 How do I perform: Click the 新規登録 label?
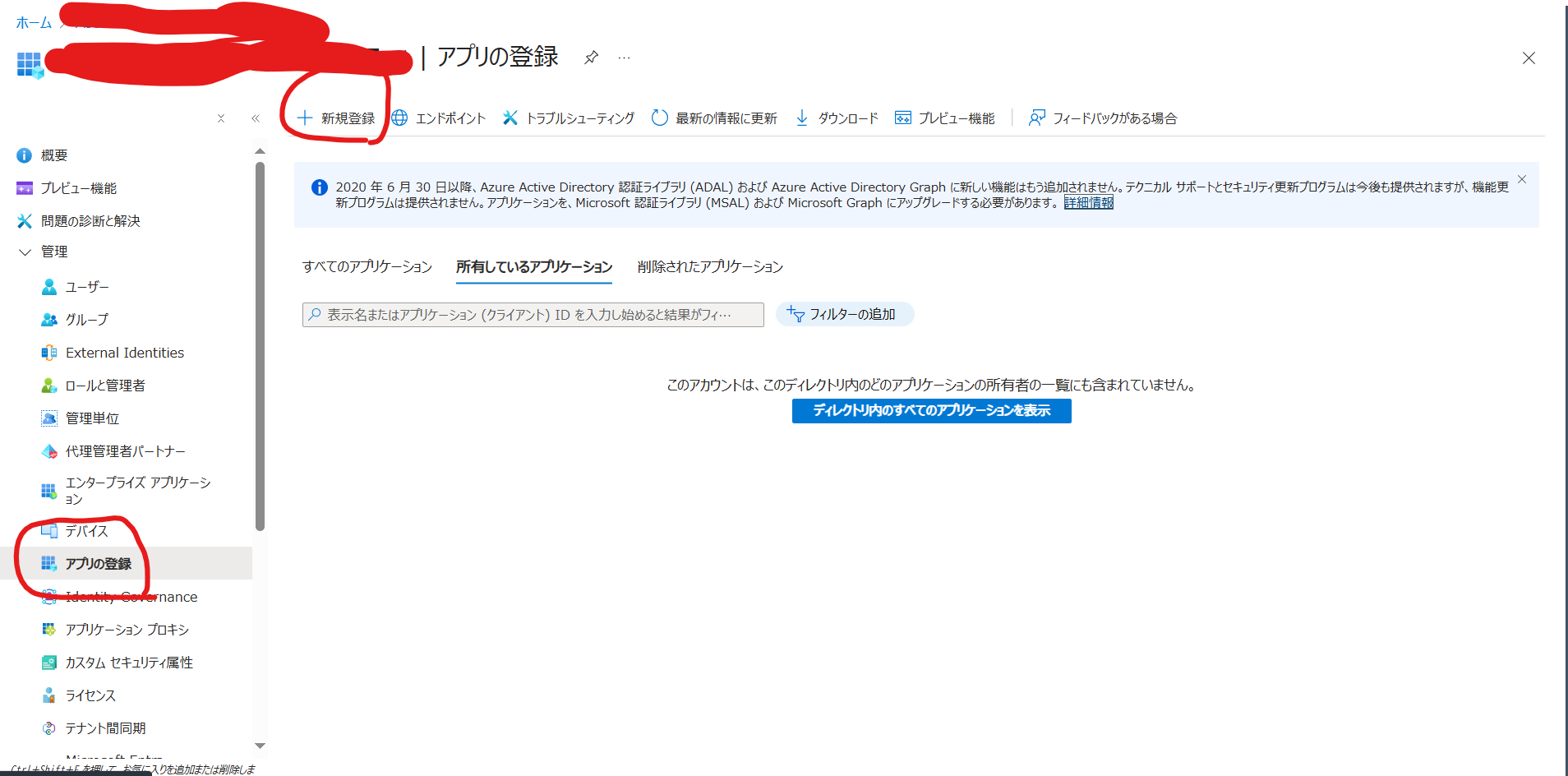coord(348,118)
